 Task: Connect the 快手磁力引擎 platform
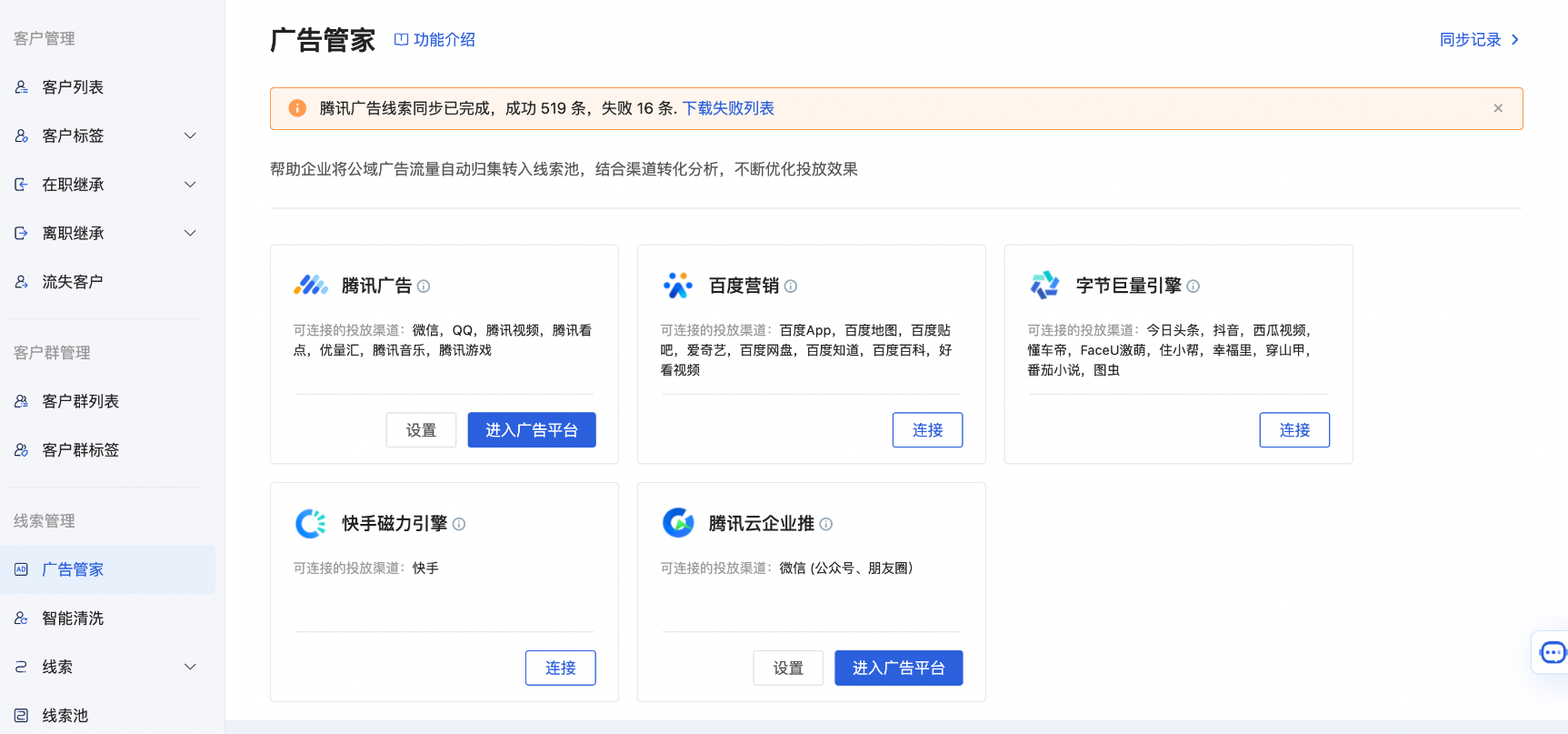point(560,668)
